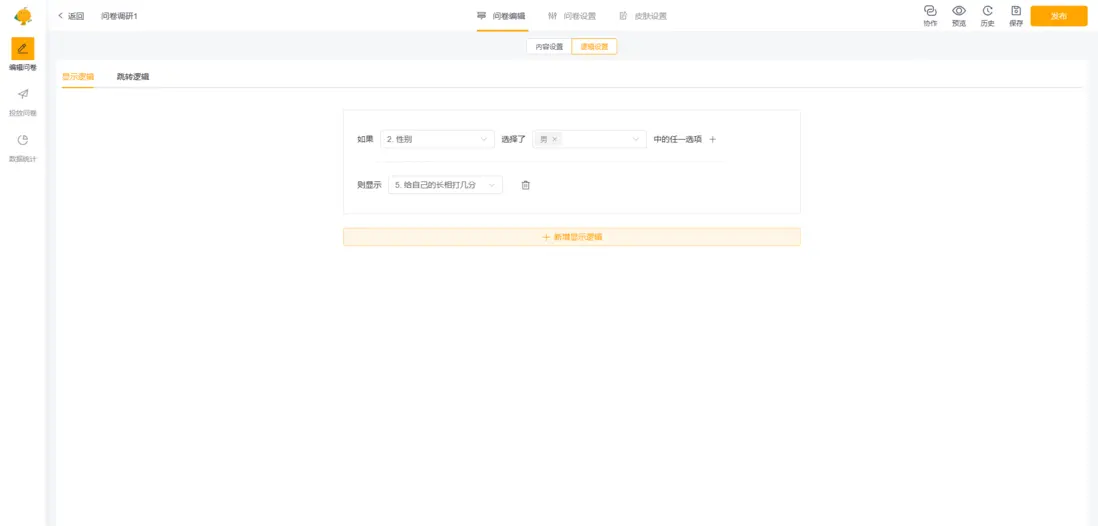Expand the selected options dropdown arrow
The height and width of the screenshot is (526, 1098).
point(636,139)
